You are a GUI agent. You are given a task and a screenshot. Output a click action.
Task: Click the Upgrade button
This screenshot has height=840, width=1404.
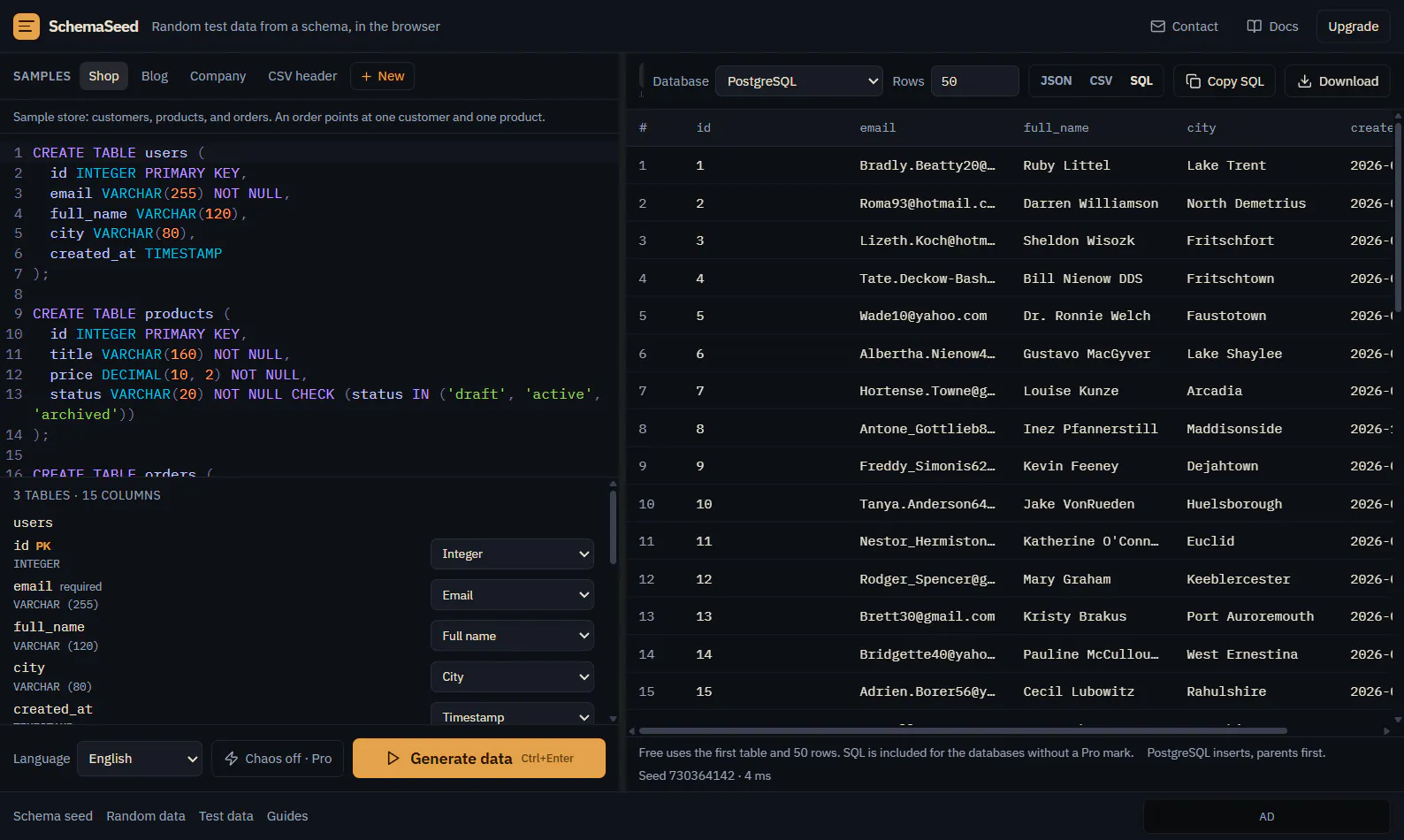point(1353,27)
